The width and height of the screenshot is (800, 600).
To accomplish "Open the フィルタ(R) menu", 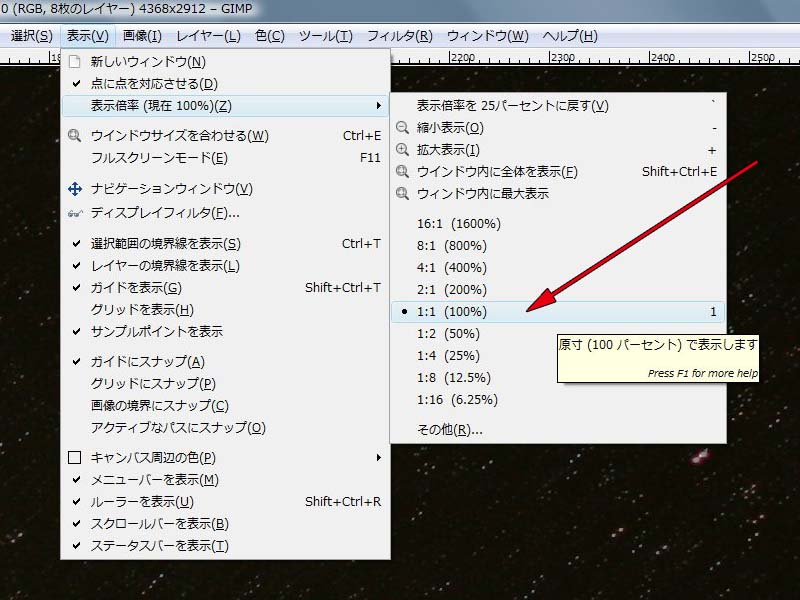I will [399, 36].
